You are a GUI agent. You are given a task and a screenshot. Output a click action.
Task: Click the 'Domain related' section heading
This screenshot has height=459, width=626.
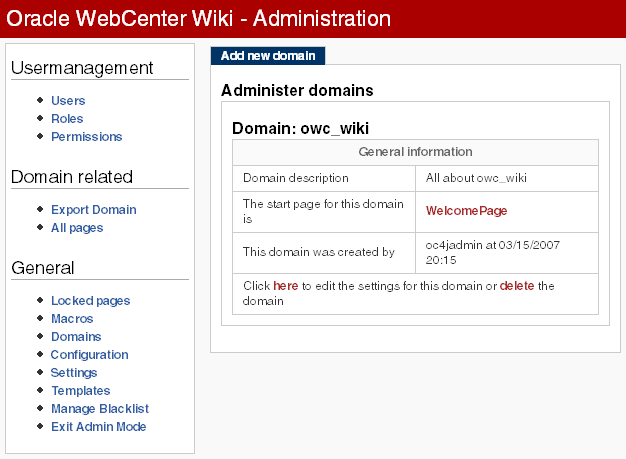[72, 177]
